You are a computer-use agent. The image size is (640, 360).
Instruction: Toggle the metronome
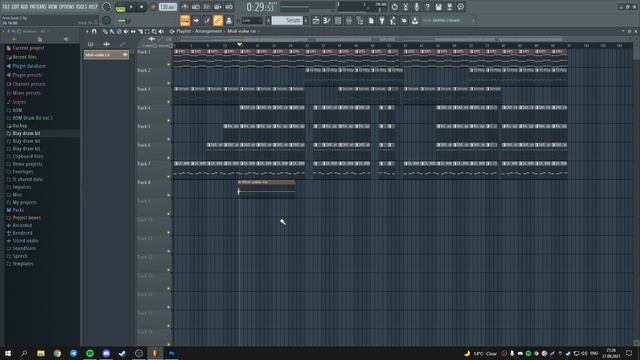tap(185, 7)
